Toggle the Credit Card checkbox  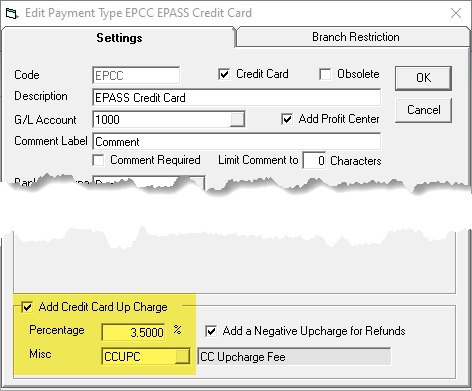pos(224,74)
